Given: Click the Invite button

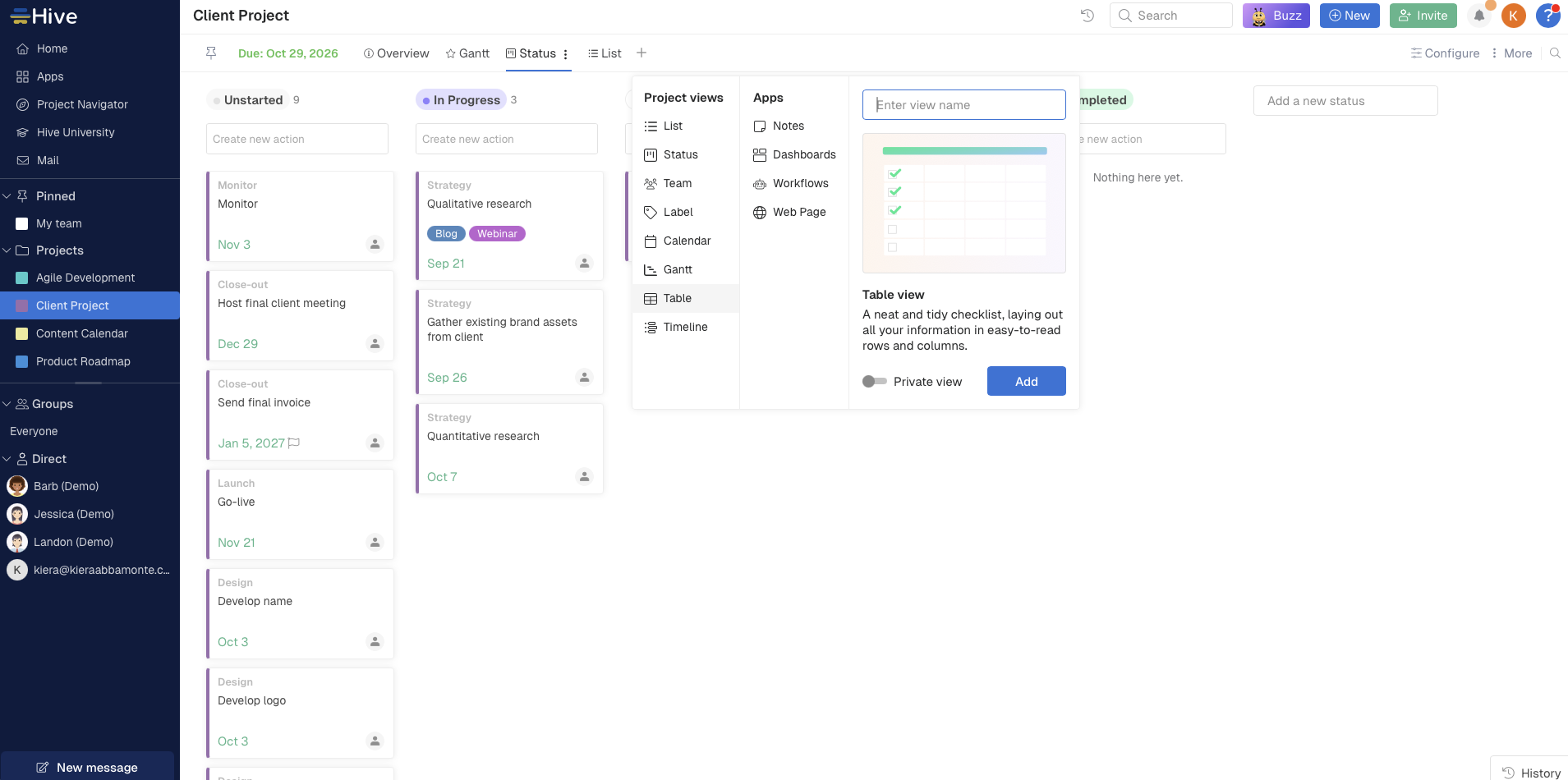Looking at the screenshot, I should pyautogui.click(x=1423, y=16).
